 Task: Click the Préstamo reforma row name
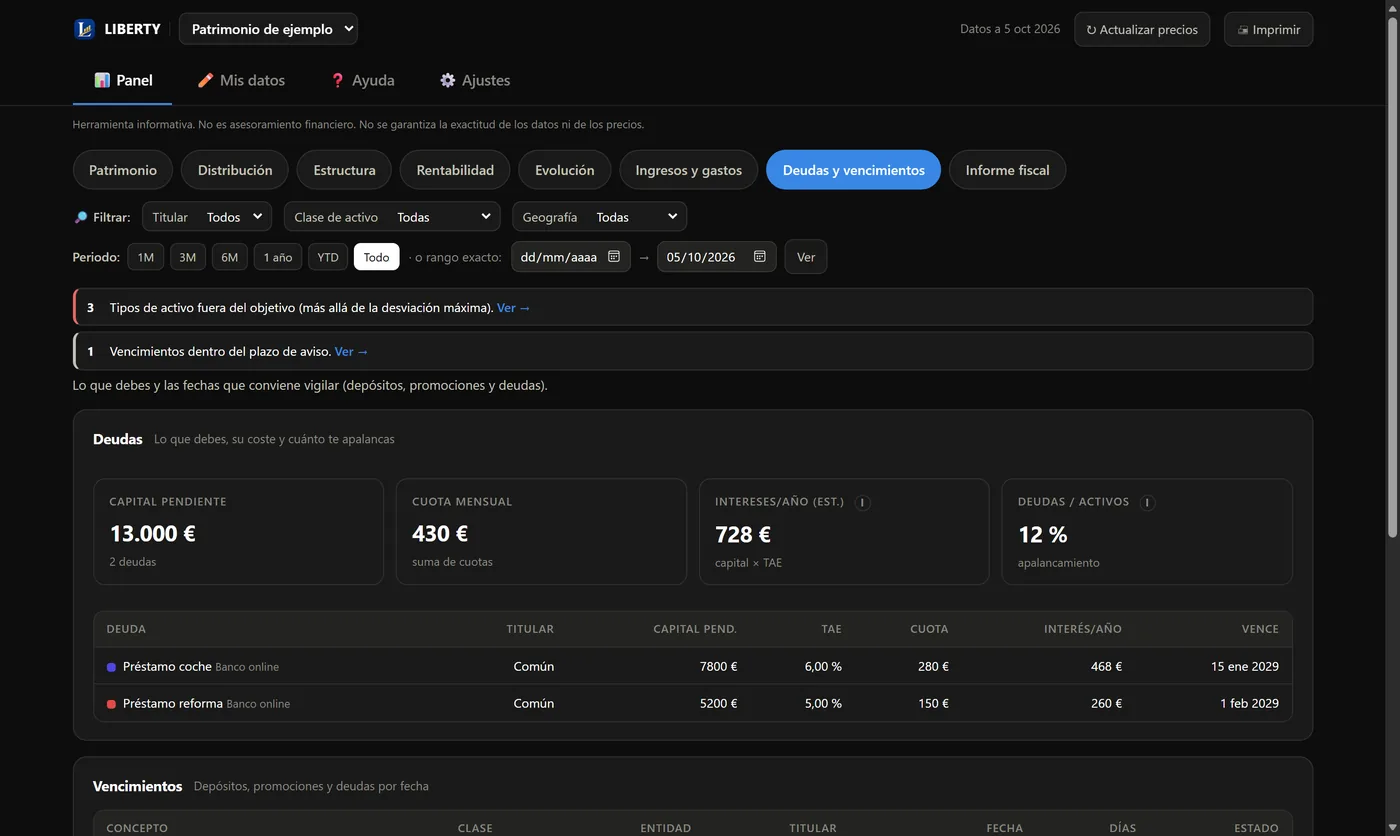coord(173,704)
